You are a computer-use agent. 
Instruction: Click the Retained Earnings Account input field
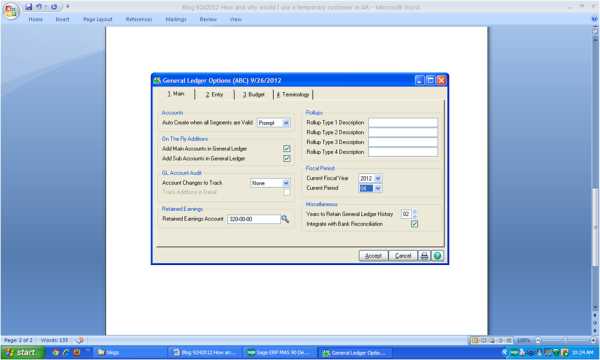pyautogui.click(x=254, y=219)
